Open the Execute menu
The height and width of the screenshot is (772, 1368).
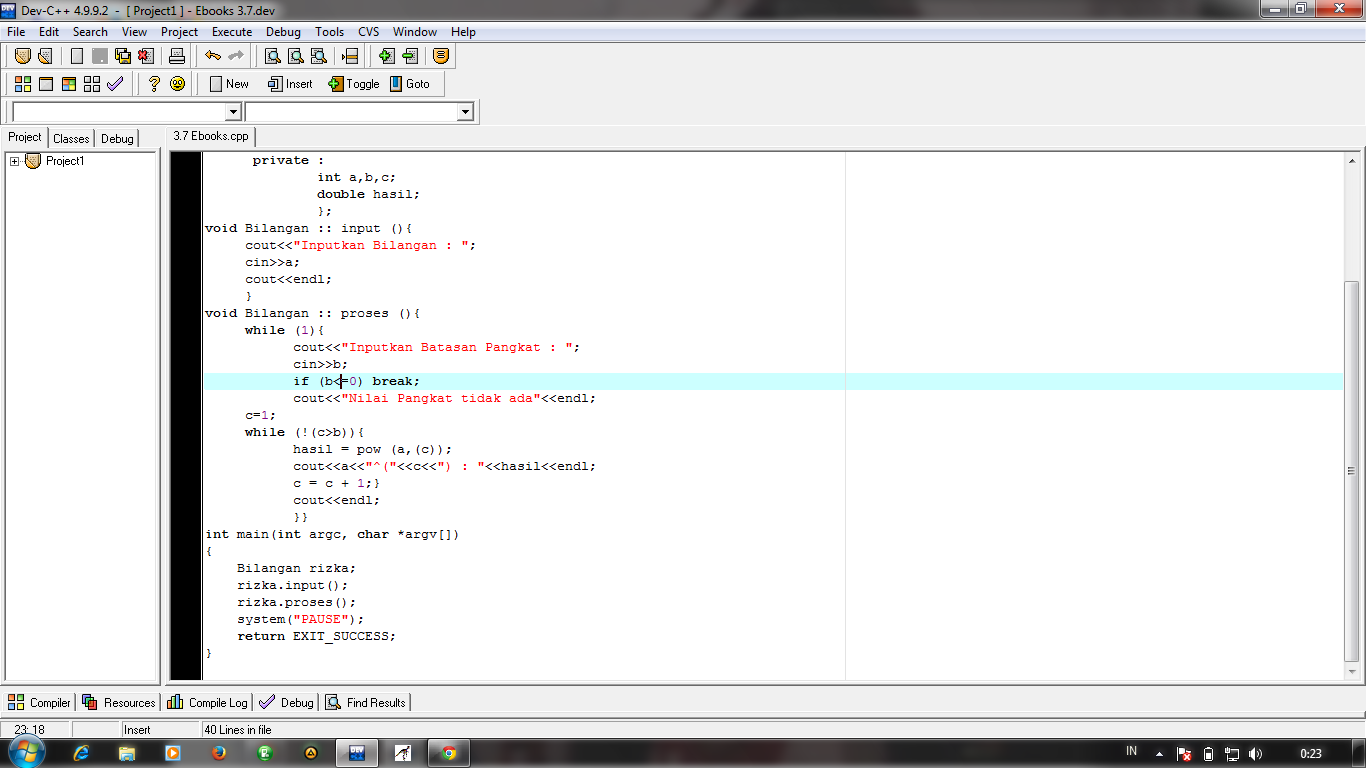232,31
